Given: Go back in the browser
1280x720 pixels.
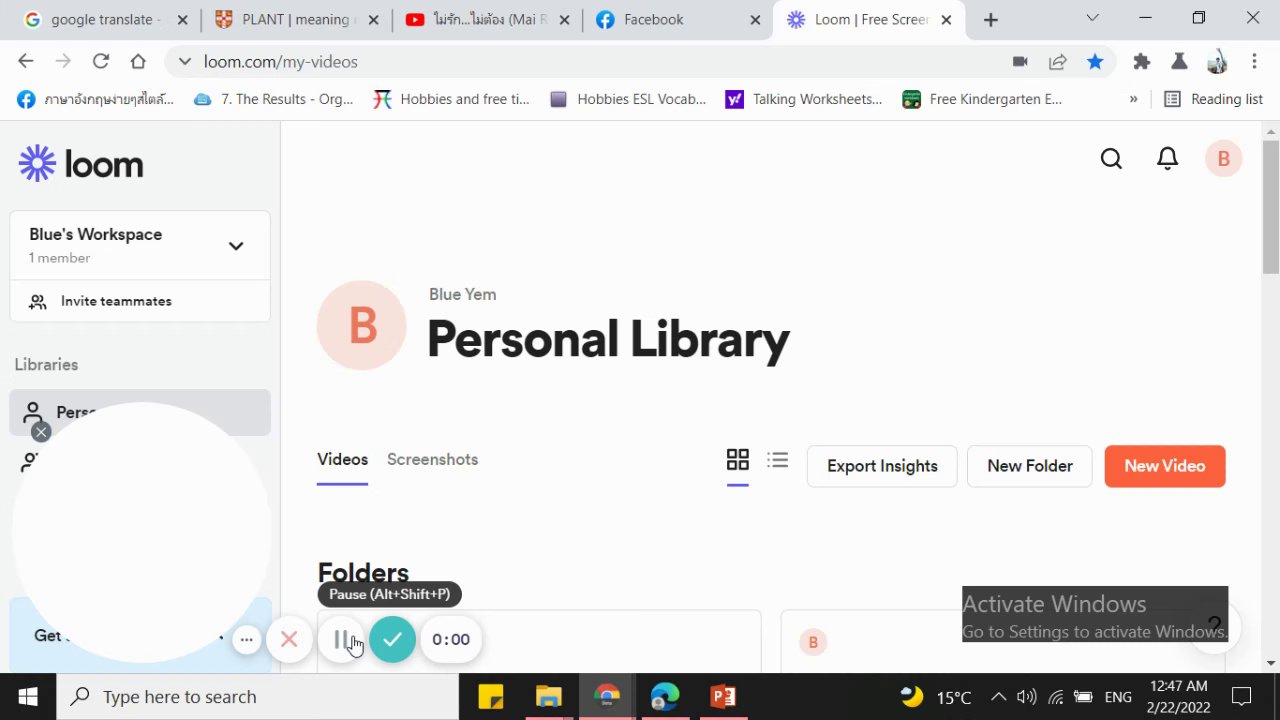Looking at the screenshot, I should pos(26,62).
